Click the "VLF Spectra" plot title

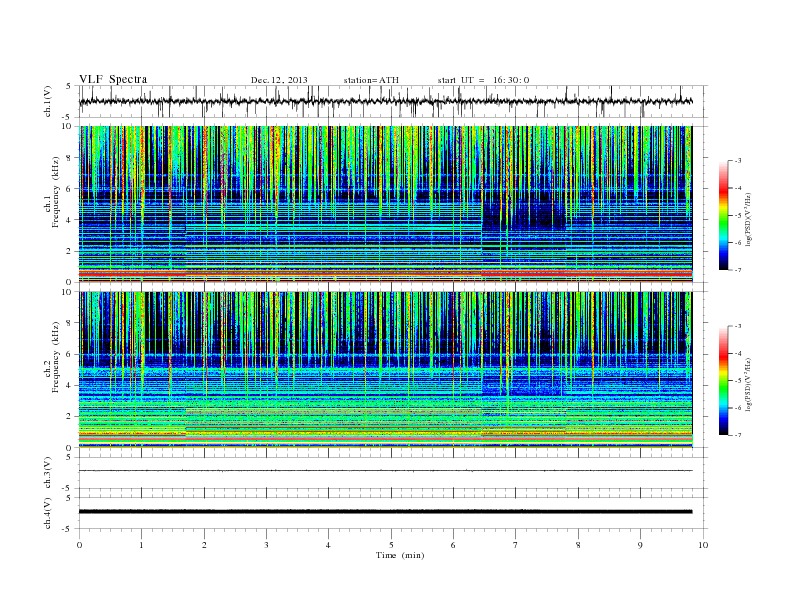(113, 79)
